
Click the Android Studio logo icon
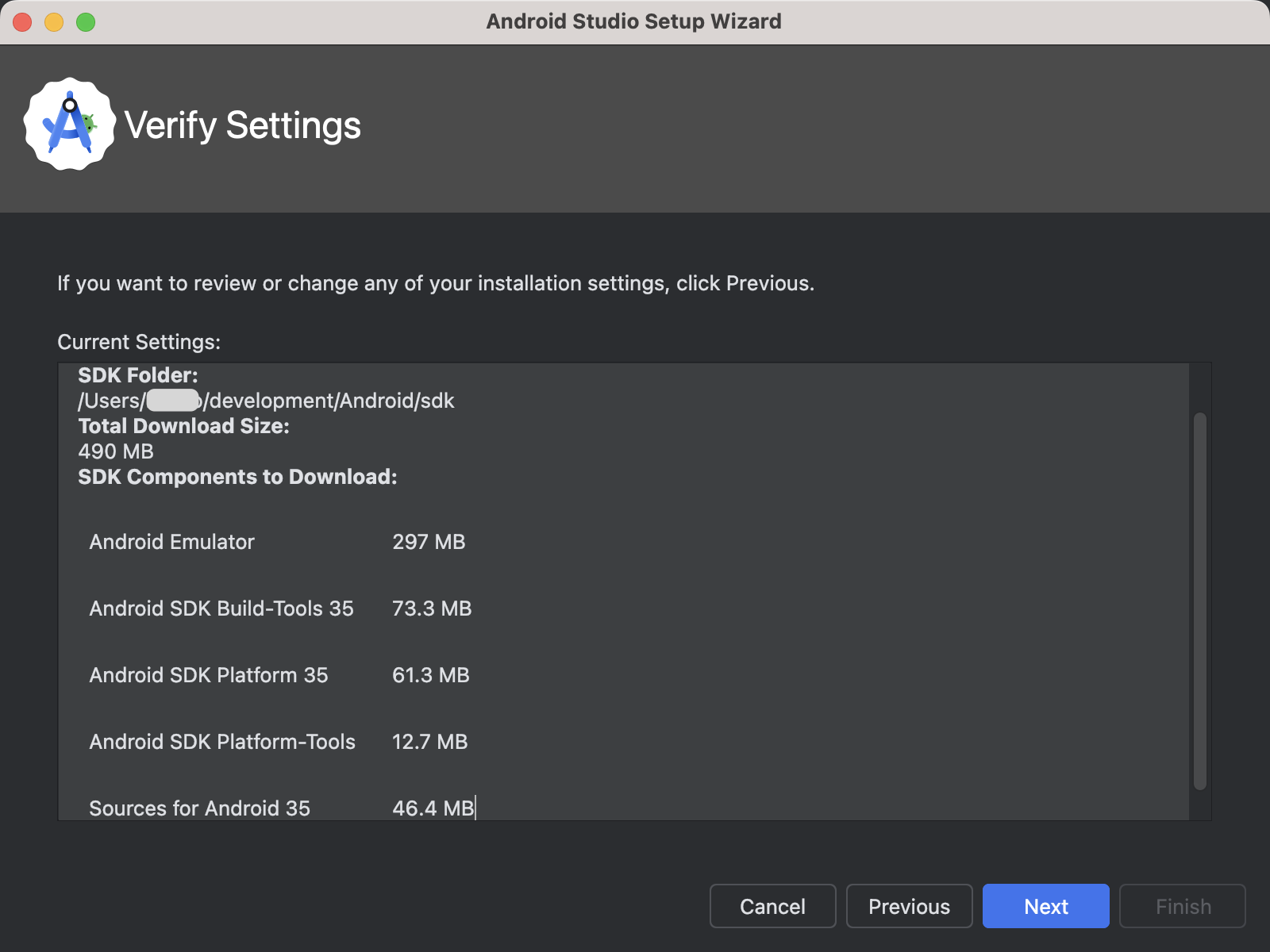(x=70, y=124)
